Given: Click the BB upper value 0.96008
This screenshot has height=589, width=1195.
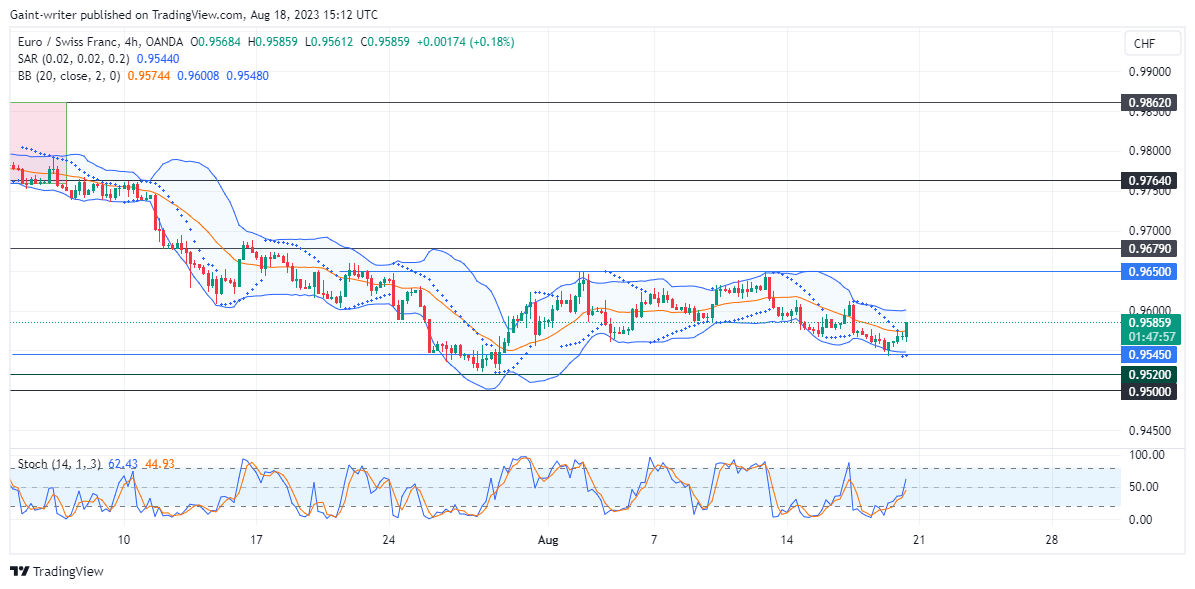Looking at the screenshot, I should 197,75.
